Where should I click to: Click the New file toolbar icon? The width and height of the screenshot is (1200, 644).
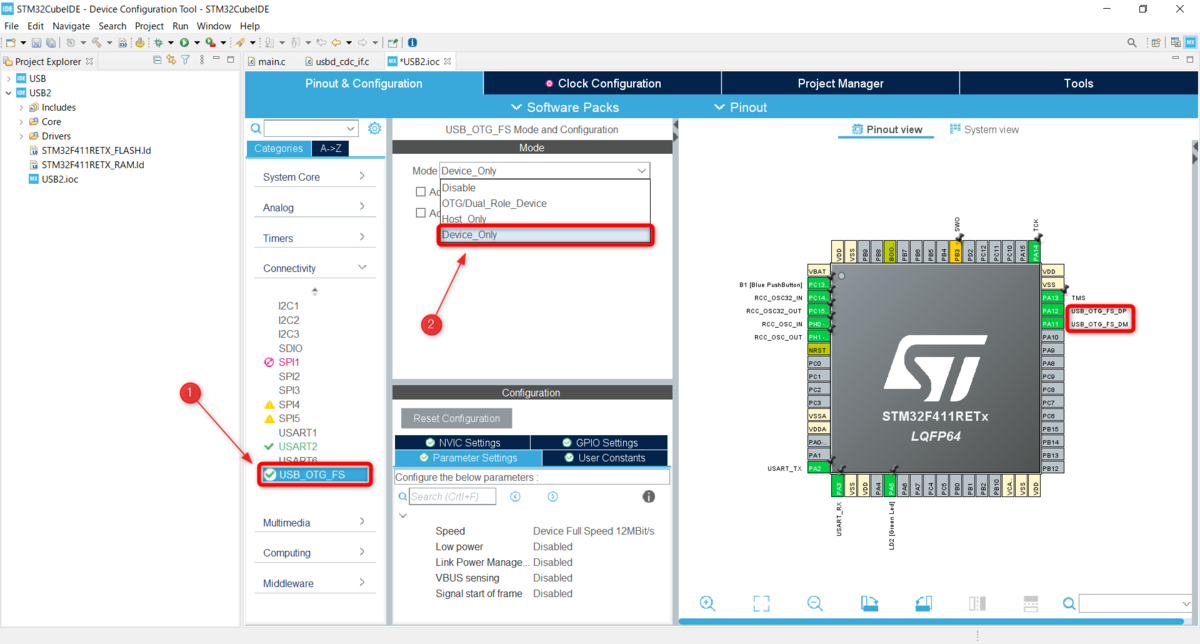(x=10, y=43)
